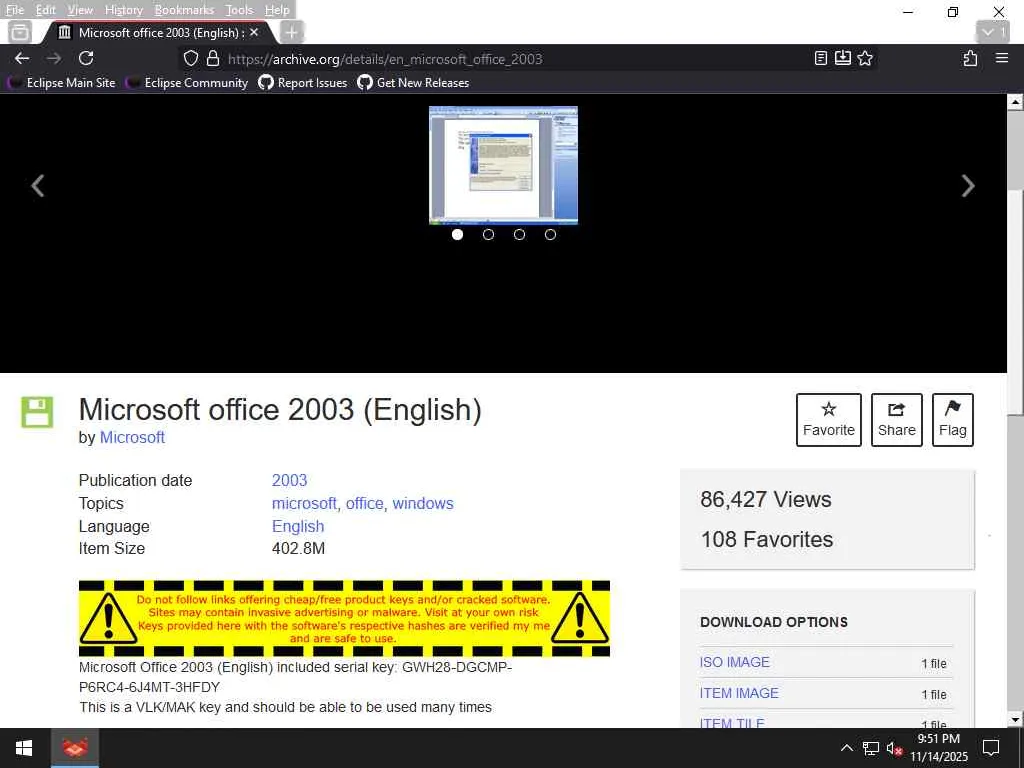Viewport: 1024px width, 768px height.
Task: Open the Windows Start menu
Action: [24, 748]
